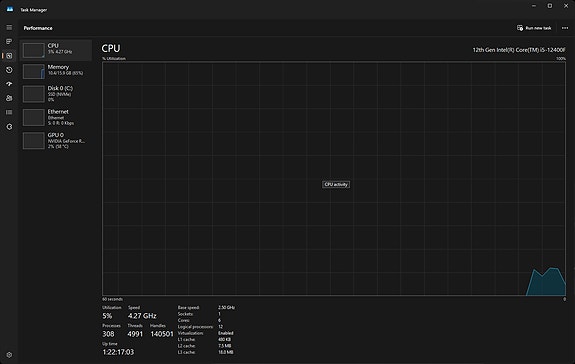Go to the Processes page icon
This screenshot has height=364, width=575.
[9, 41]
